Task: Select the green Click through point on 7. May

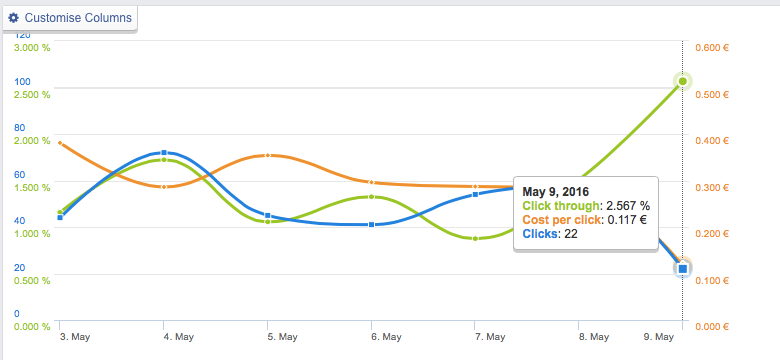Action: (475, 239)
